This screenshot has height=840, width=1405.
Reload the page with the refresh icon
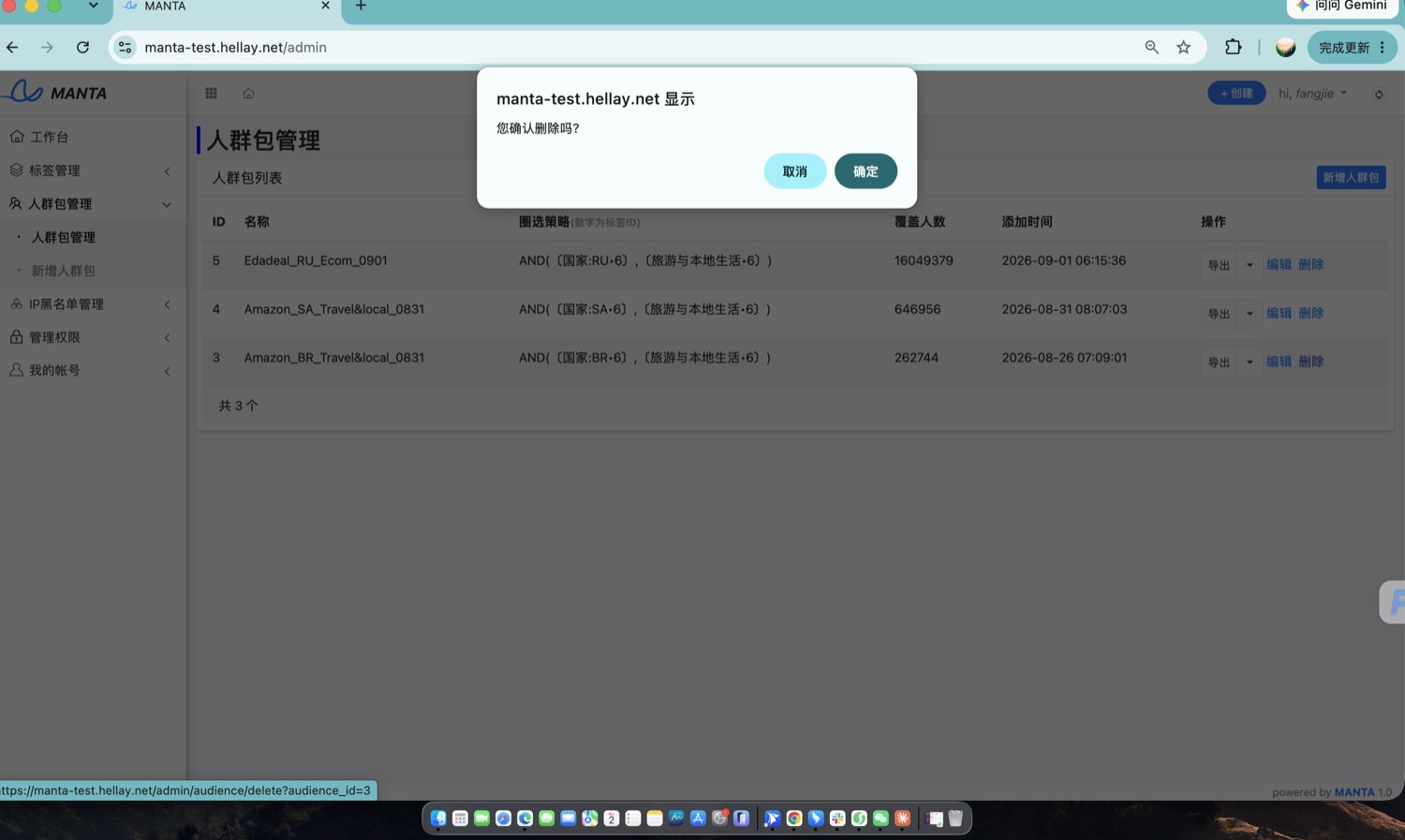click(82, 47)
